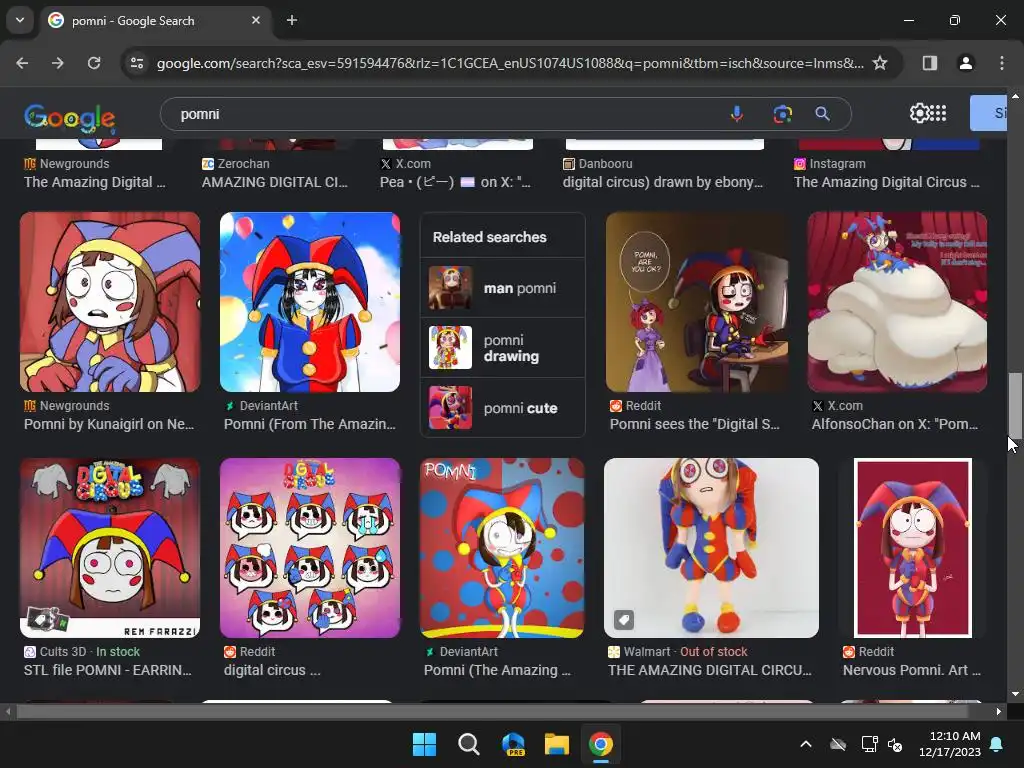Select the pomni Google Search tab

155,20
